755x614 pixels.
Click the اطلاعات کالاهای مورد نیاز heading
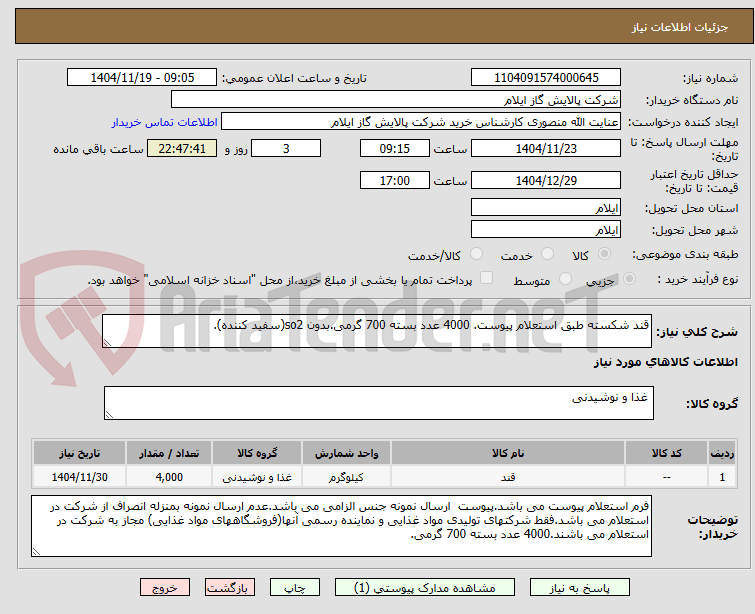(665, 362)
